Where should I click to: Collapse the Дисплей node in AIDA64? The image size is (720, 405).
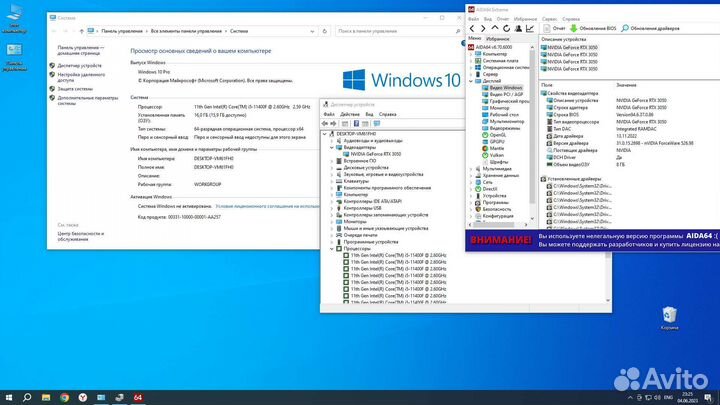471,81
